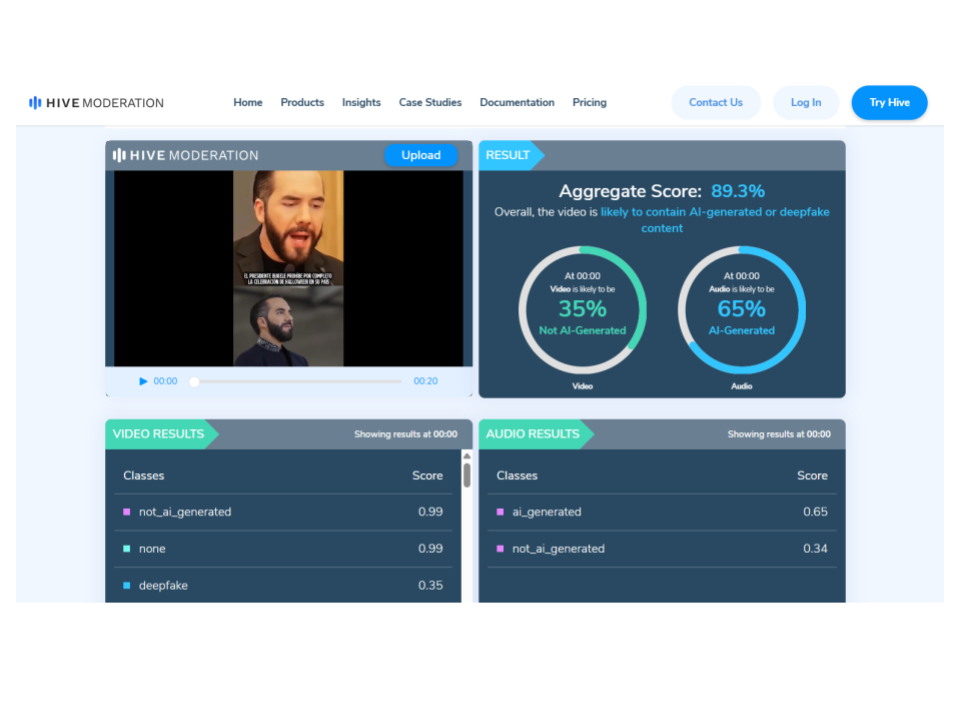Click the Contact Us button
The image size is (960, 720).
point(715,103)
